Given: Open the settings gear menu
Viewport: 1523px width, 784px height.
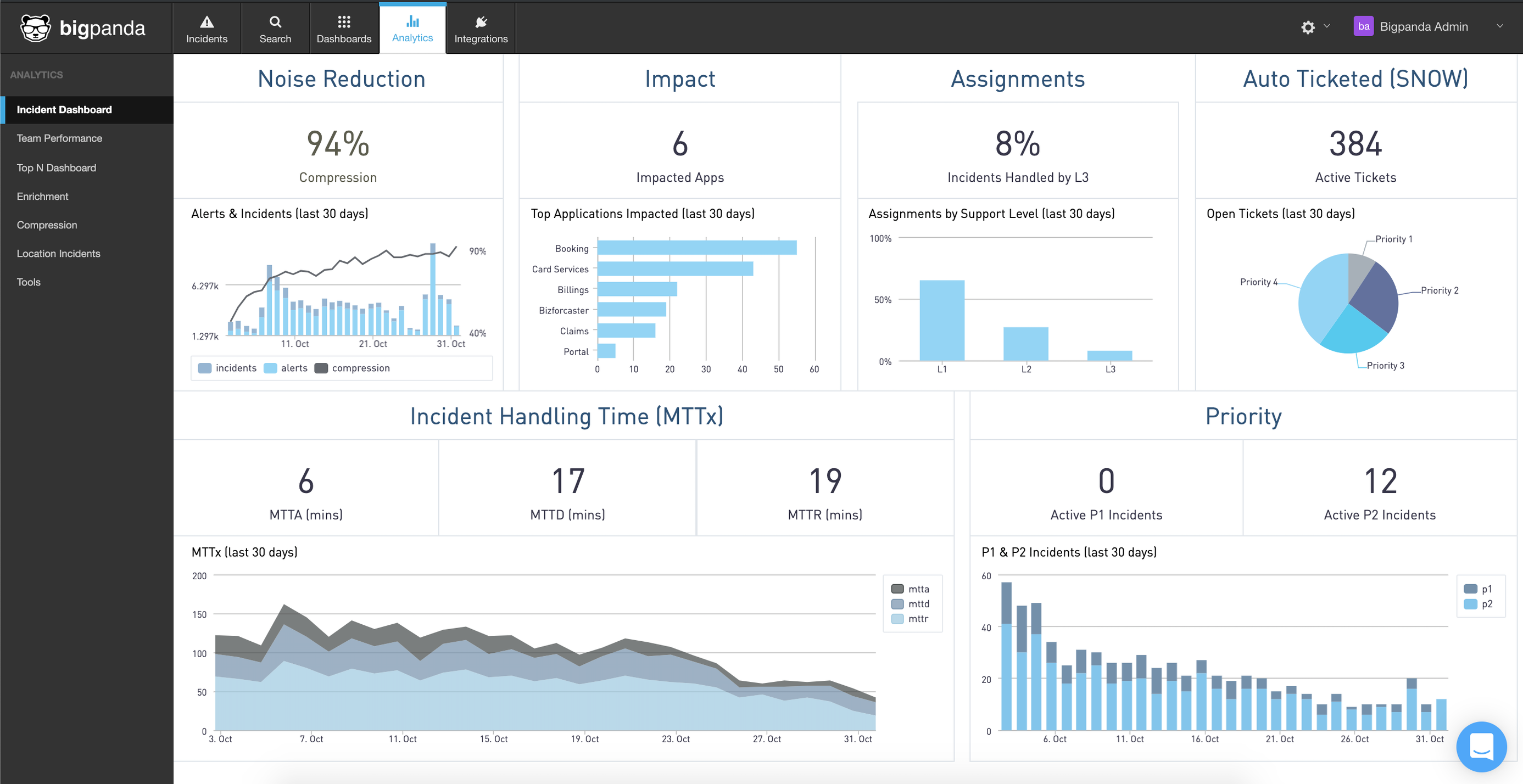Looking at the screenshot, I should (1307, 27).
